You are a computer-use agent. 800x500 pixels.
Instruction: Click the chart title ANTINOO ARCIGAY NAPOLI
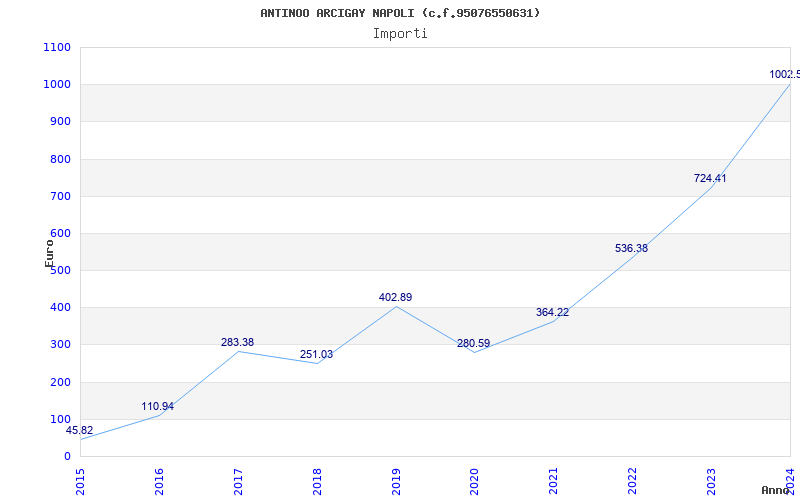tap(400, 13)
